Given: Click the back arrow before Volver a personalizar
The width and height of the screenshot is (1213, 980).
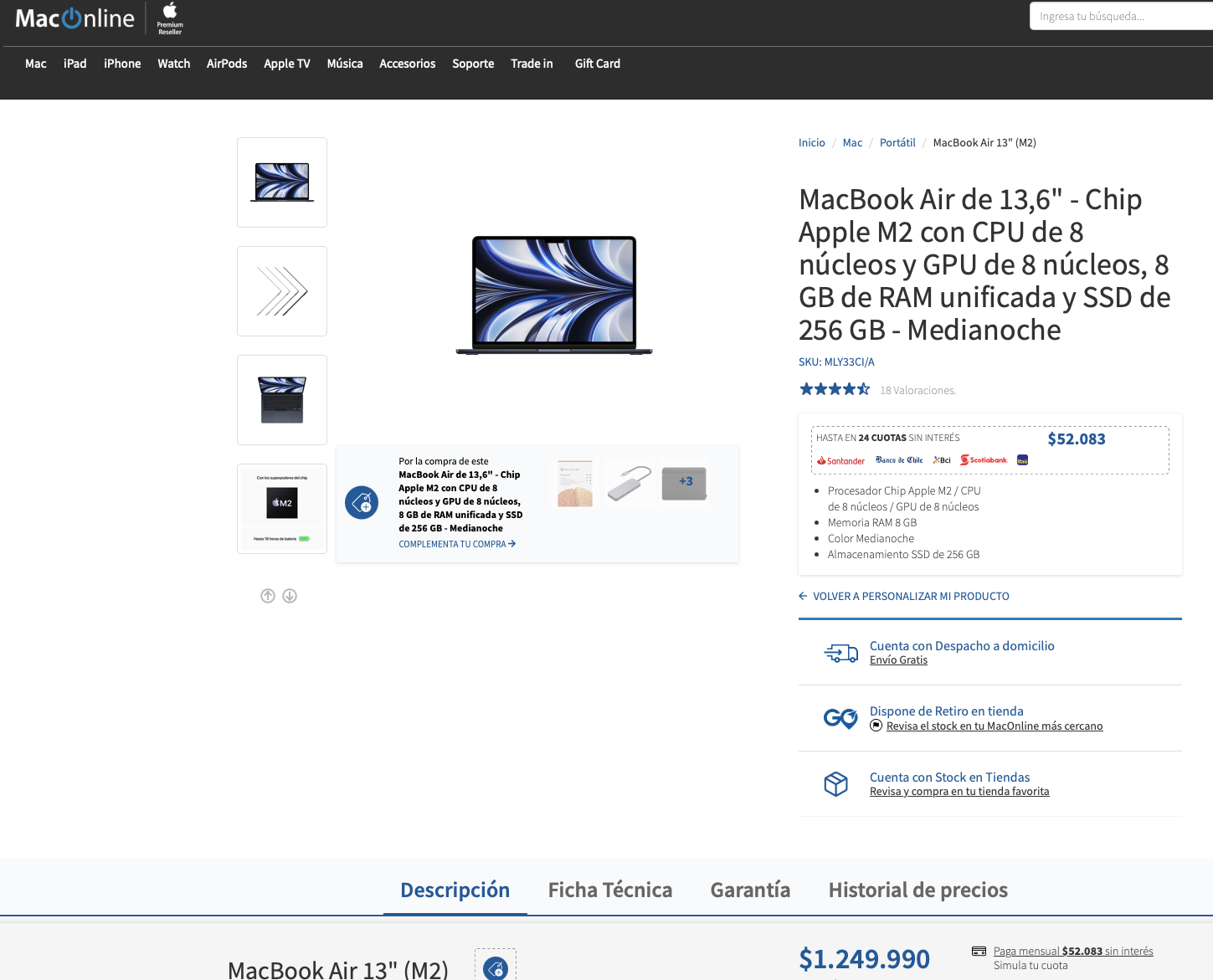Looking at the screenshot, I should tap(803, 596).
